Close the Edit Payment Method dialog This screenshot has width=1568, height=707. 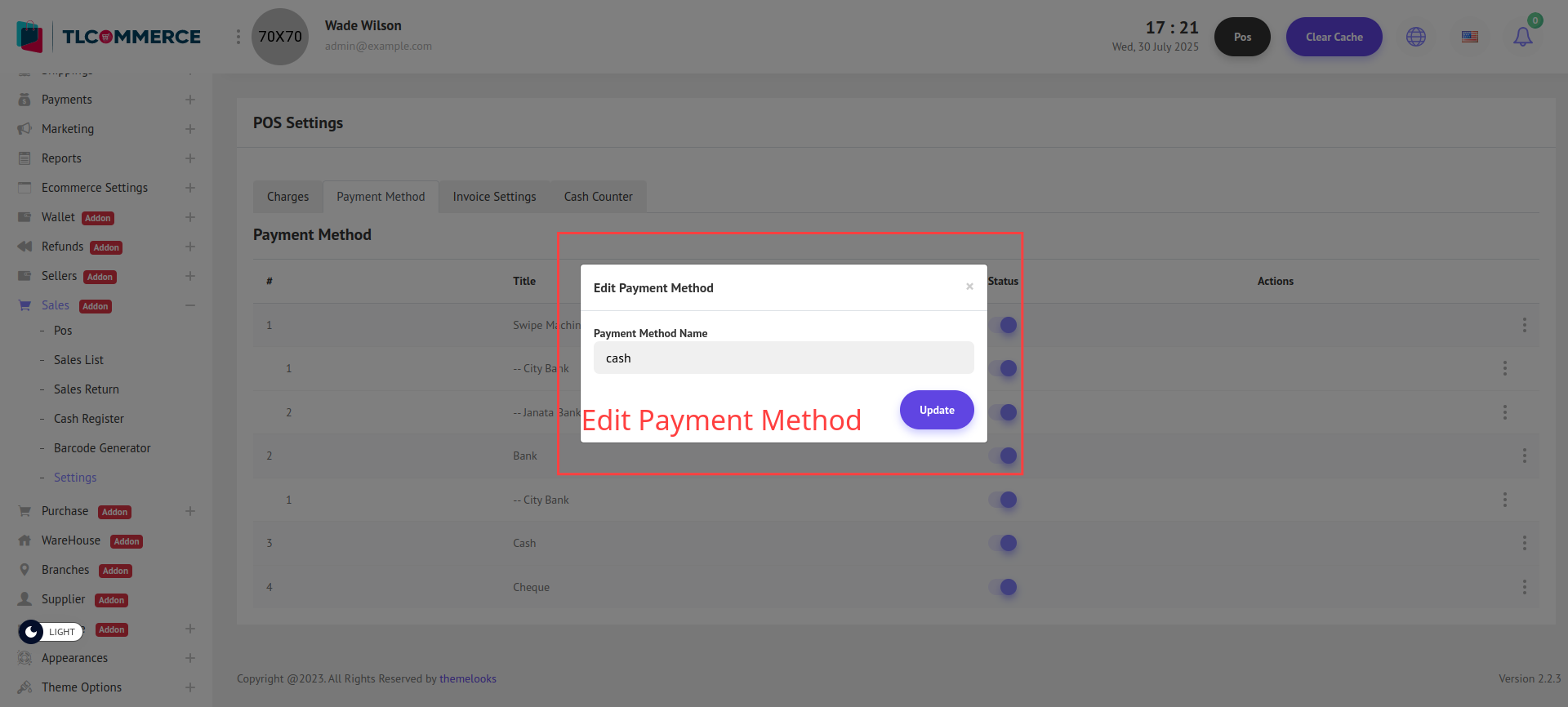coord(969,287)
